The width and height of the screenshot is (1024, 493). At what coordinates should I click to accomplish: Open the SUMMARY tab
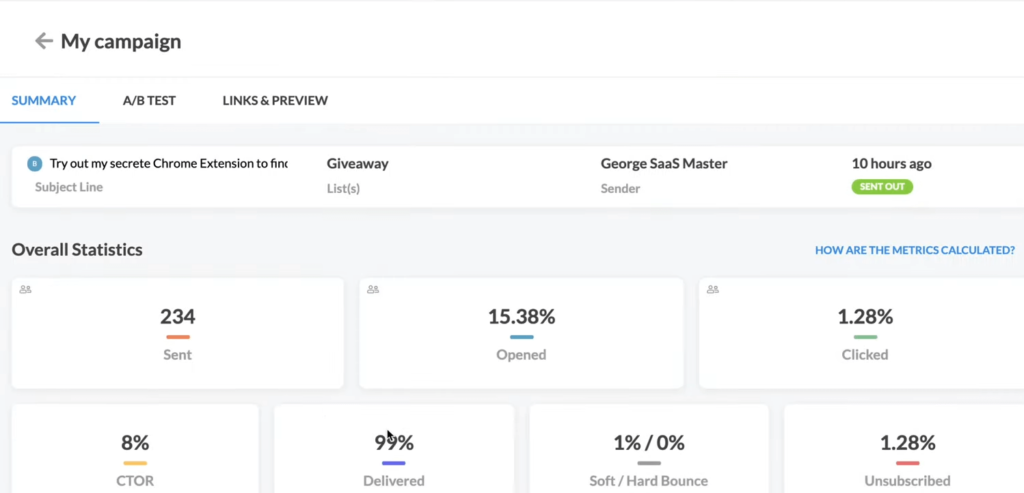click(44, 101)
